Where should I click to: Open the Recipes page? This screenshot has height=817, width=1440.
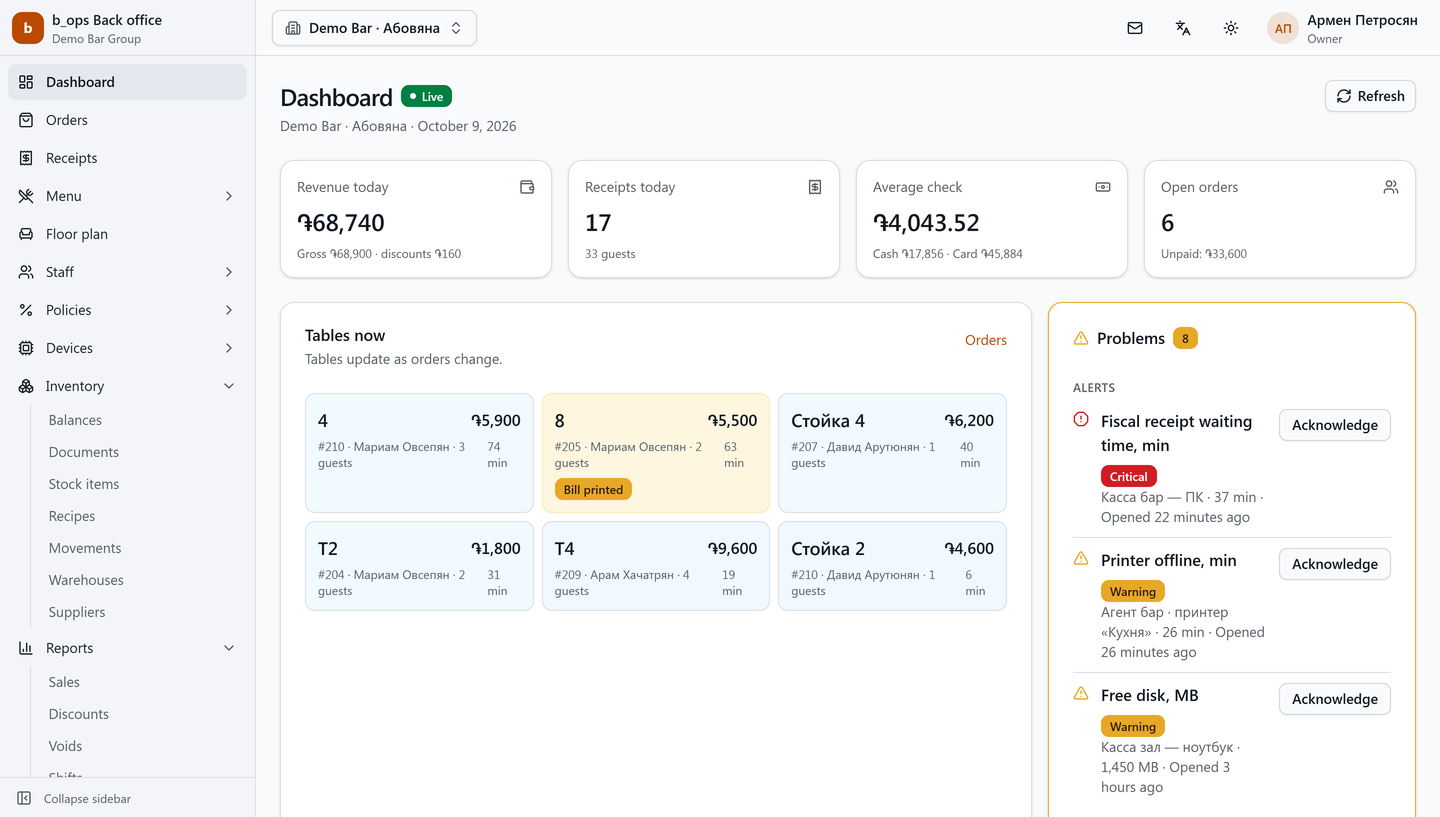pos(72,516)
